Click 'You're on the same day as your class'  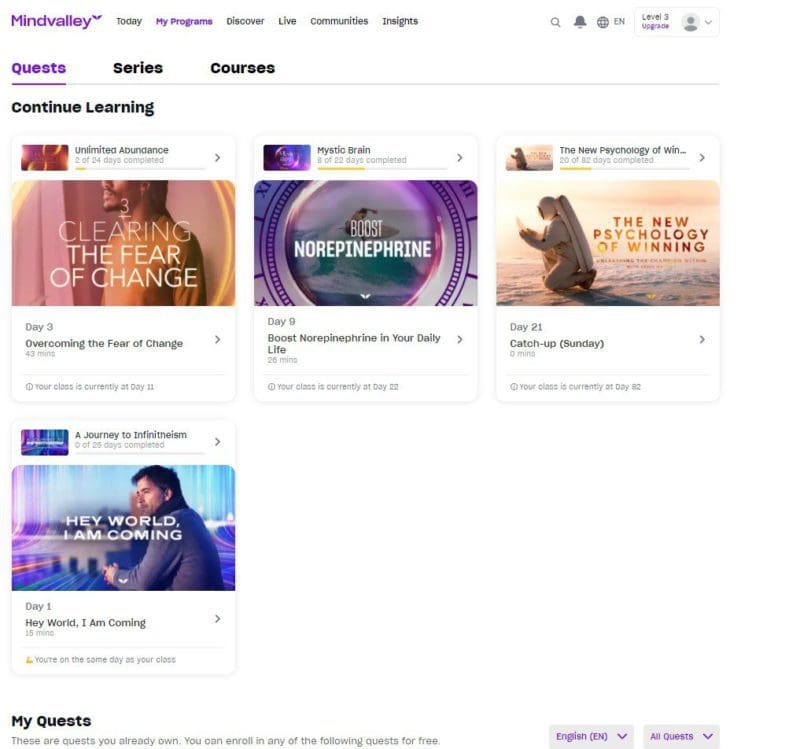[x=105, y=660]
